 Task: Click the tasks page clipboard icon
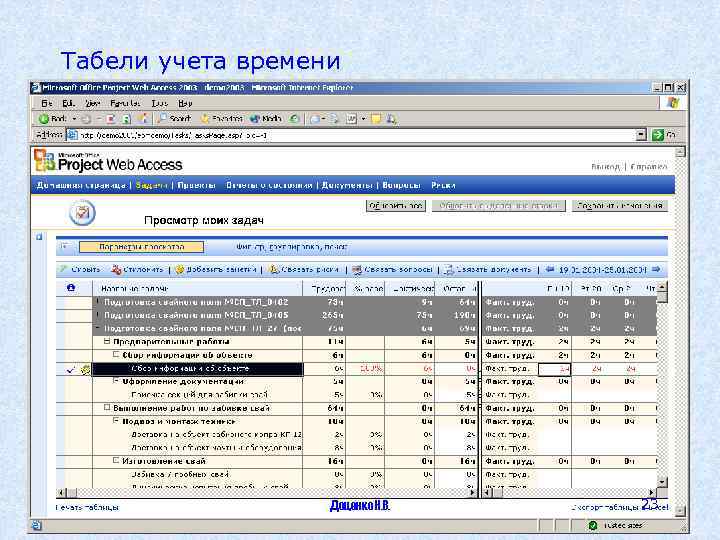pyautogui.click(x=82, y=213)
